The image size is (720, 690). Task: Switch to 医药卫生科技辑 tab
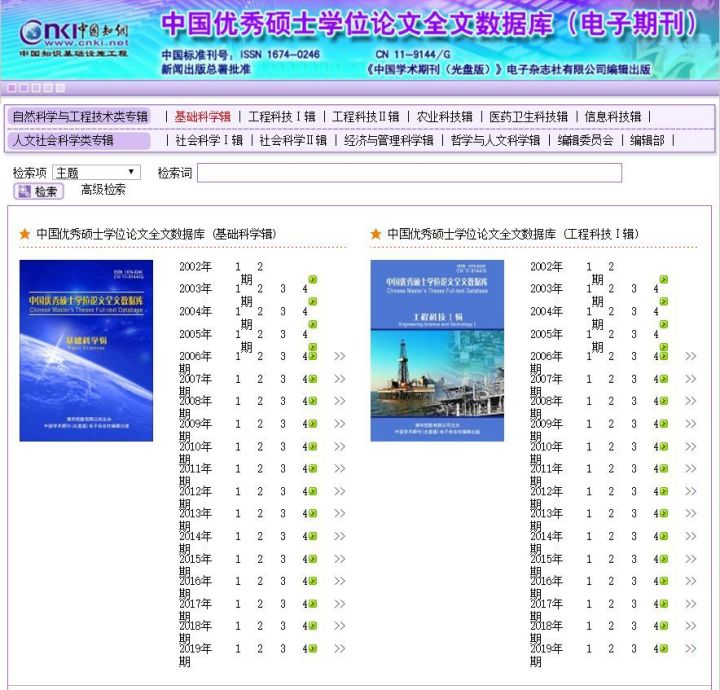coord(529,117)
